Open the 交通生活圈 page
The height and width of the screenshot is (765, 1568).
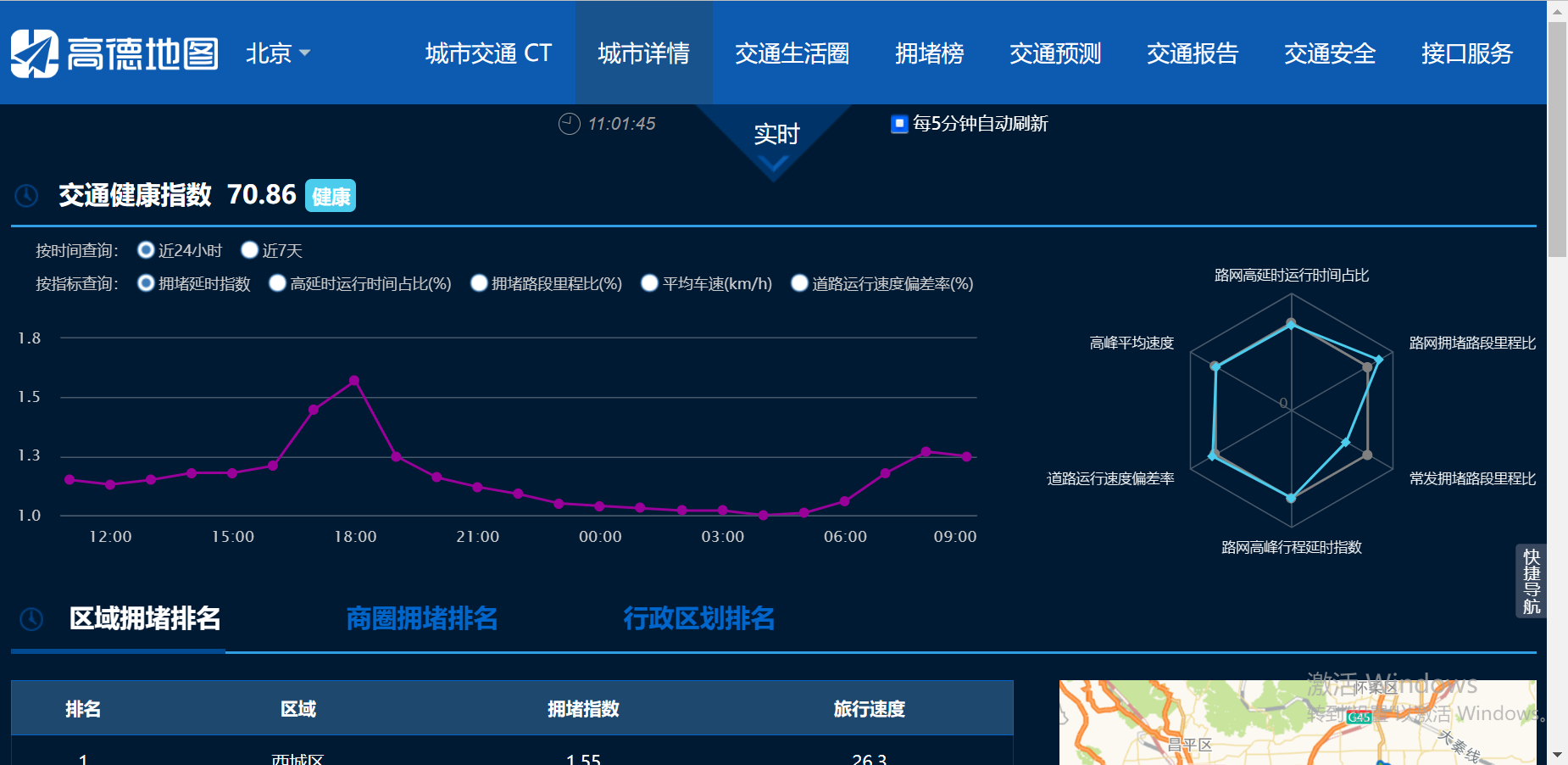point(792,53)
